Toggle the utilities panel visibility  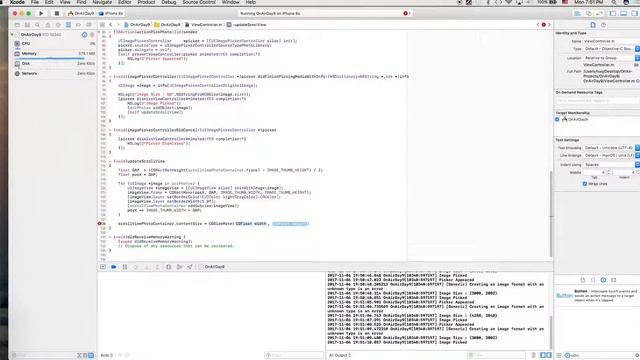coord(634,13)
